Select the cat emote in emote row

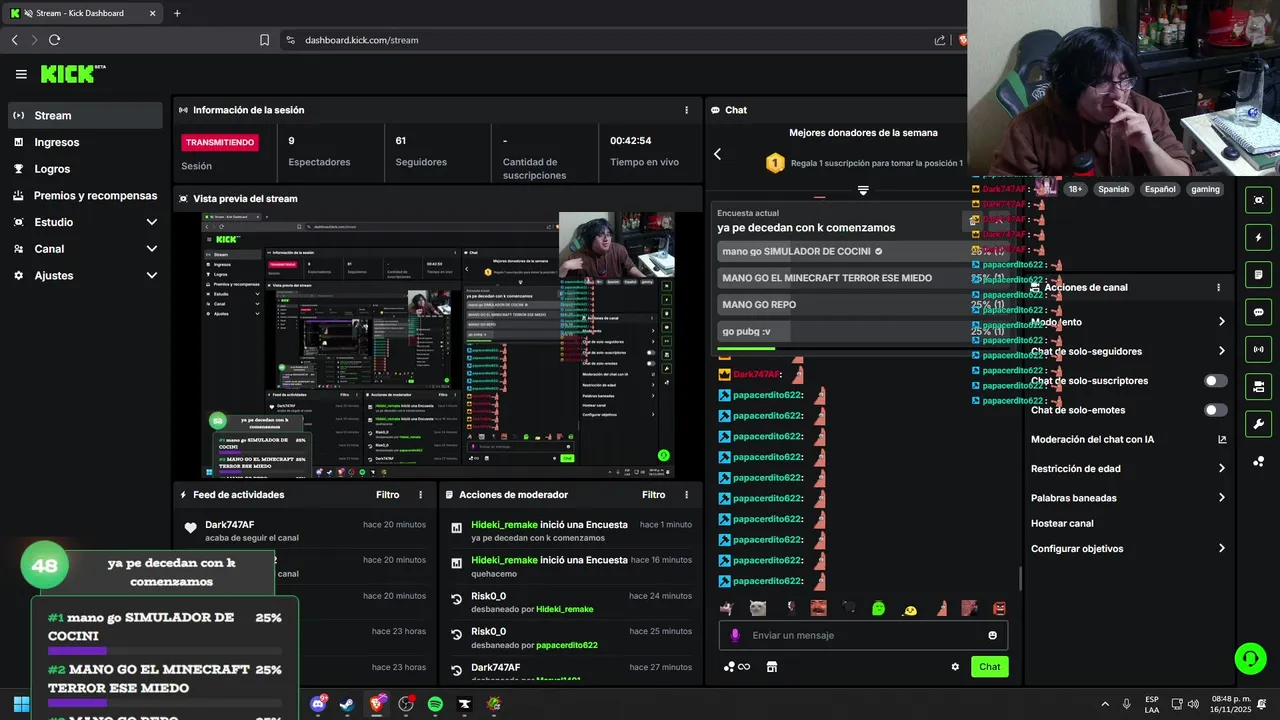(758, 608)
